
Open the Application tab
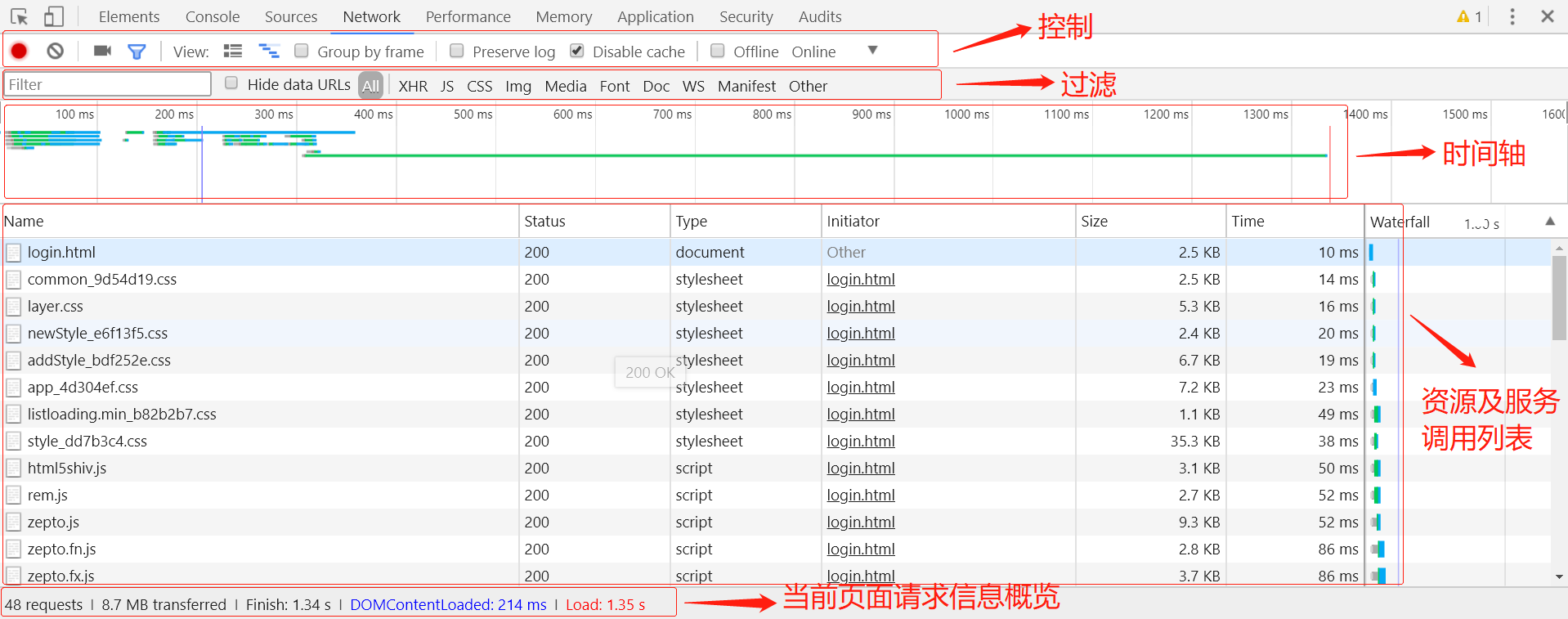coord(656,16)
